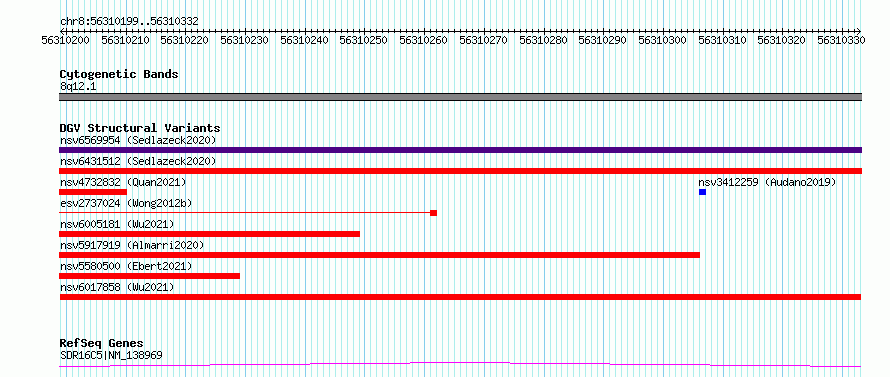Click ruler position 56310200
Image resolution: width=890 pixels, height=377 pixels.
click(66, 40)
